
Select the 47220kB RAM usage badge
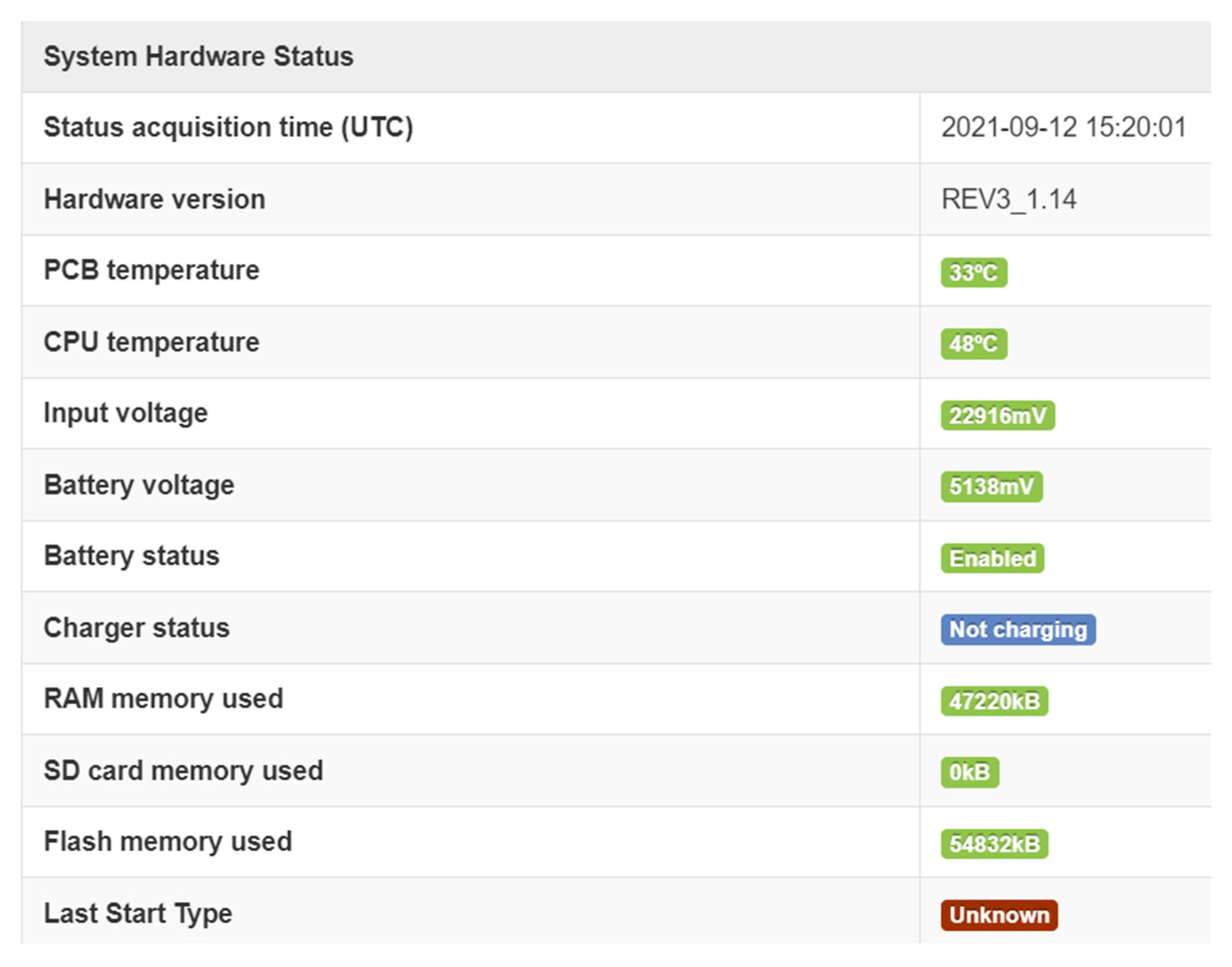point(994,701)
